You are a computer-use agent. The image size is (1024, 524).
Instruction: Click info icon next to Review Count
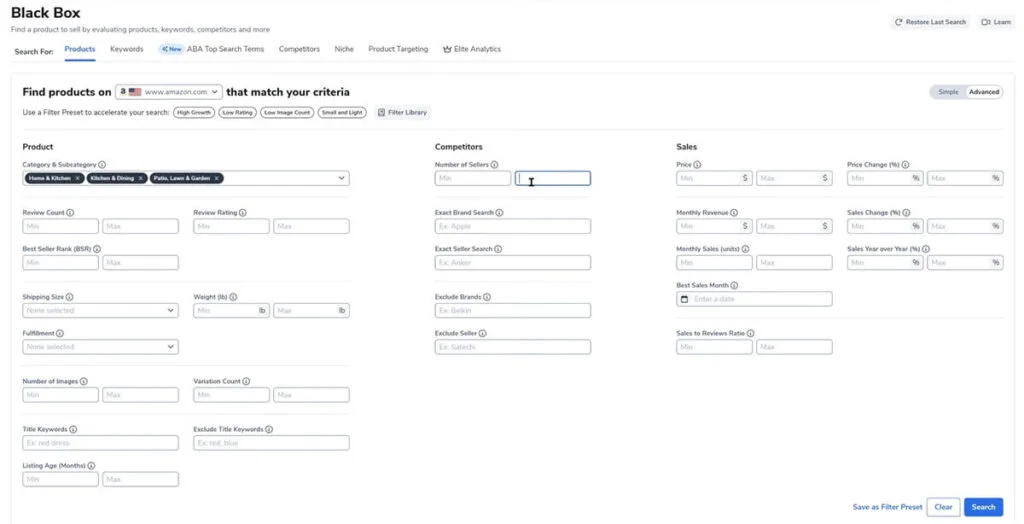click(70, 213)
